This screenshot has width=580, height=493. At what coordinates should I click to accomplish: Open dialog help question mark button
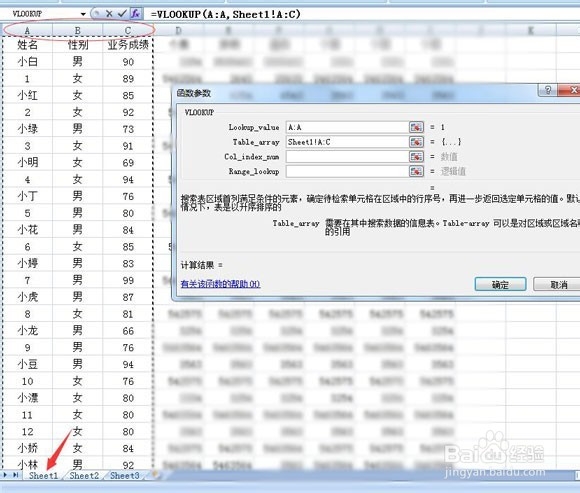click(548, 90)
